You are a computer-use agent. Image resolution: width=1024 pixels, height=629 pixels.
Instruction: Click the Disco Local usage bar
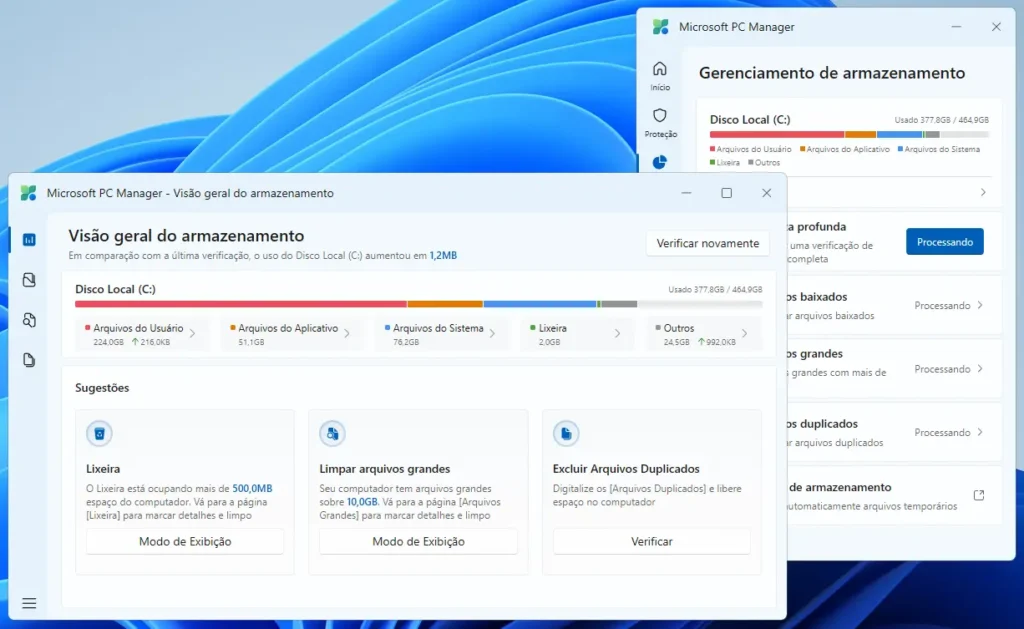pos(420,302)
